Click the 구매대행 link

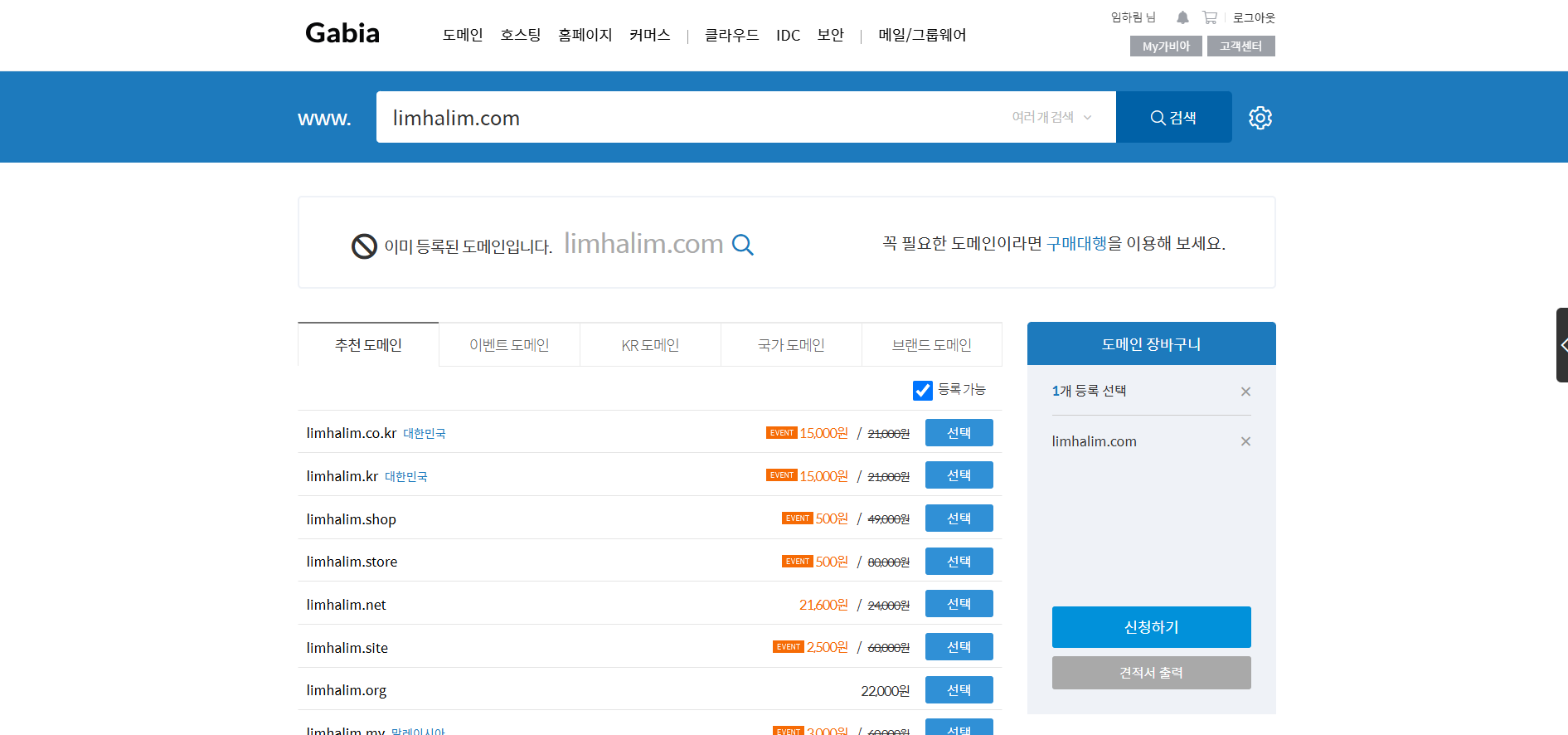pyautogui.click(x=1076, y=243)
